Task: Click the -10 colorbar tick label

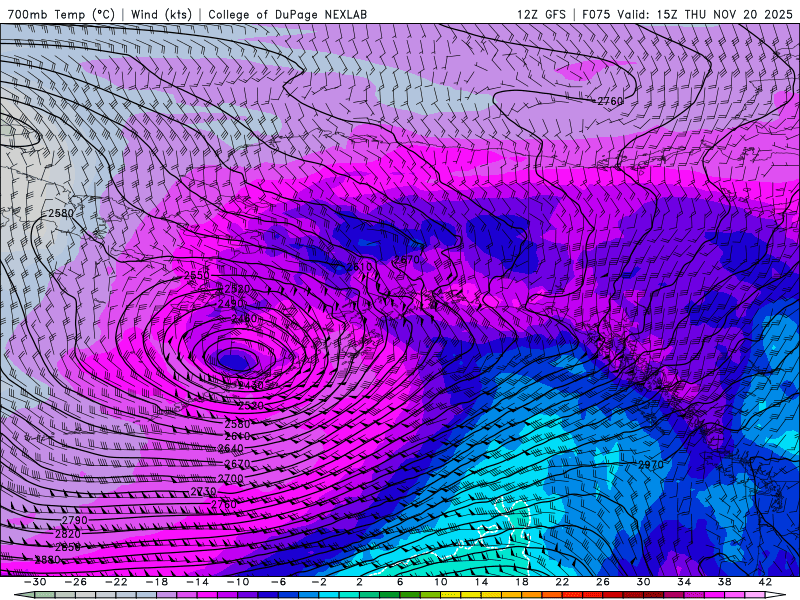Action: coord(238,582)
